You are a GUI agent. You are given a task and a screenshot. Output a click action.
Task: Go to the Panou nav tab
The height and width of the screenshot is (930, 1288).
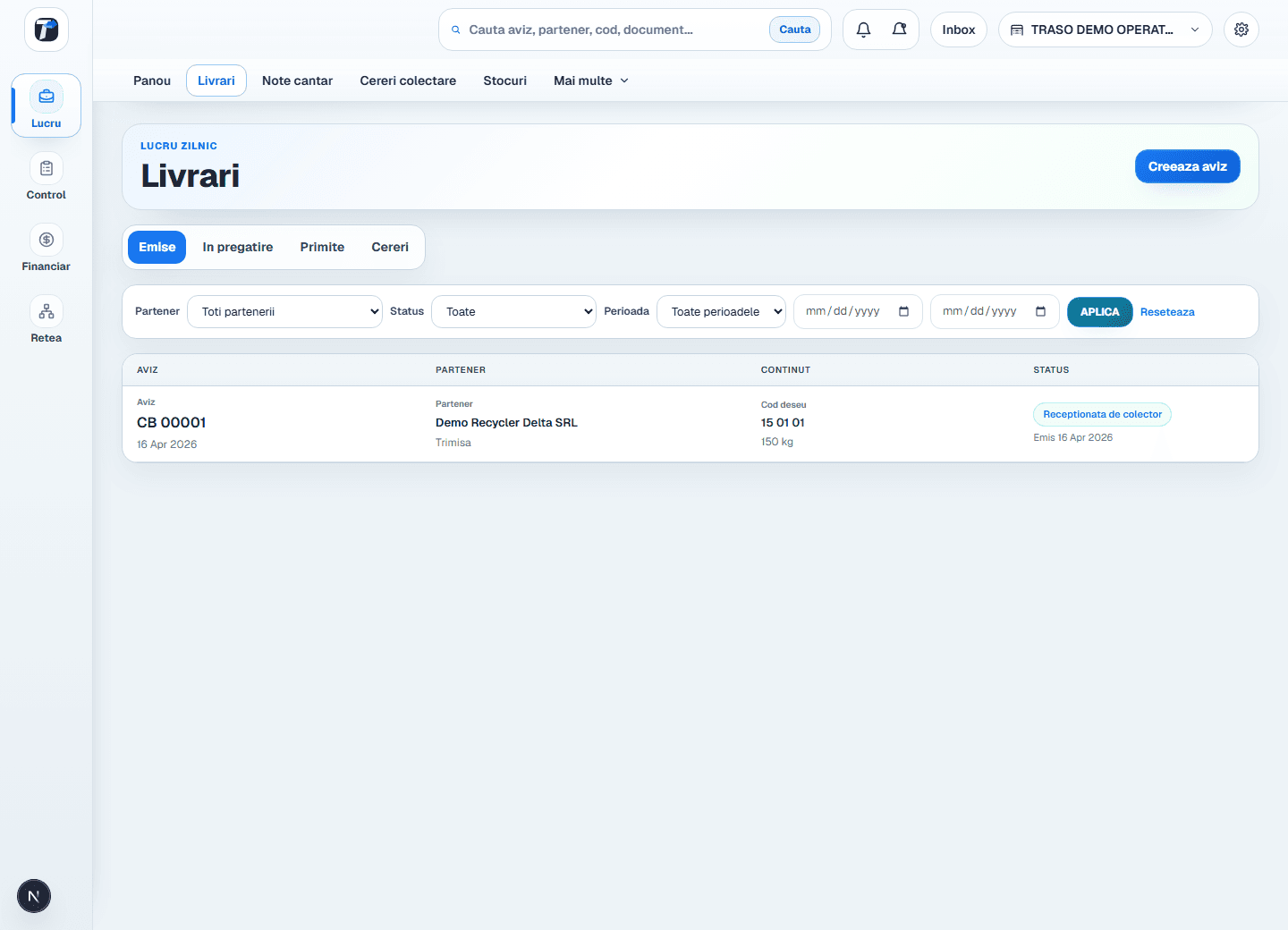point(152,80)
